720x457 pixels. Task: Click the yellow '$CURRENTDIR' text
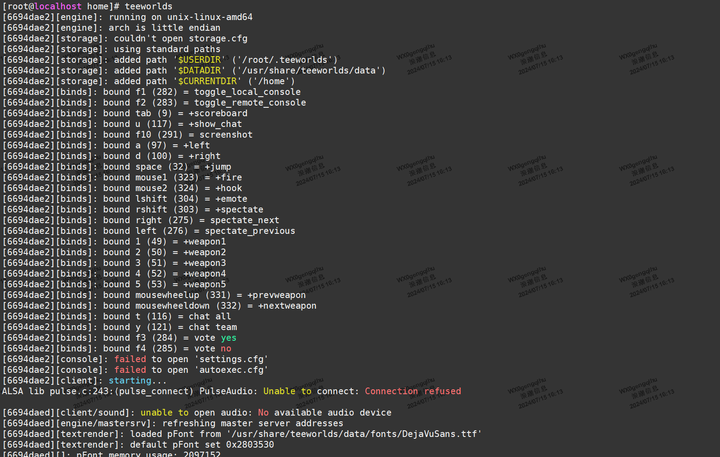pos(207,81)
